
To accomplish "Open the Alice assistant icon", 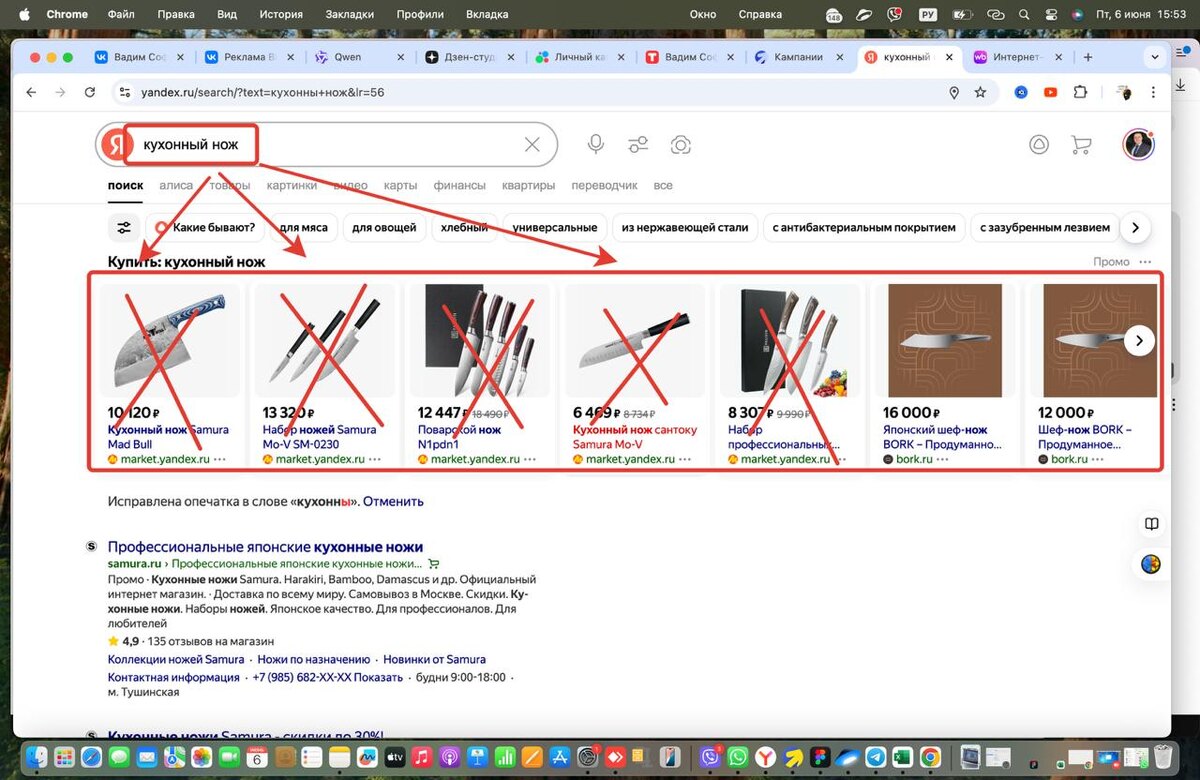I will pyautogui.click(x=1039, y=145).
